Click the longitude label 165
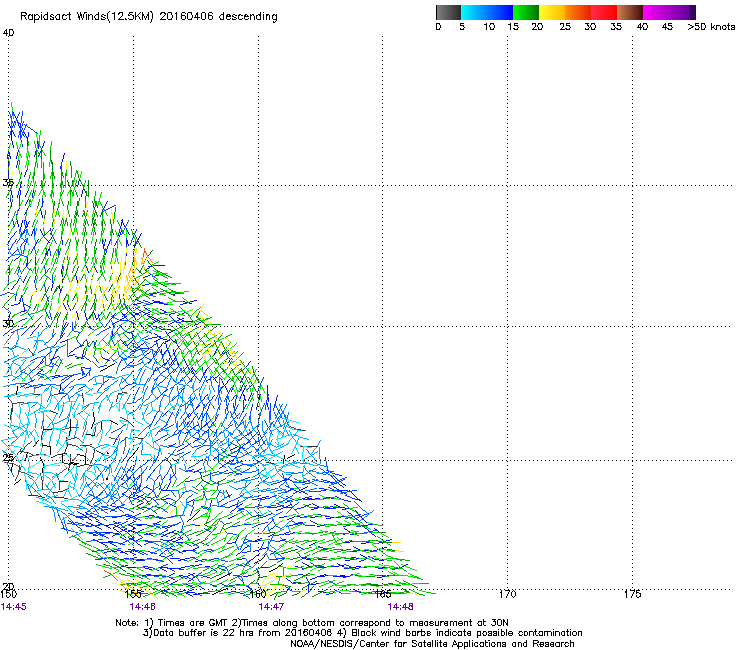Screen dimensions: 740x650 tap(383, 594)
